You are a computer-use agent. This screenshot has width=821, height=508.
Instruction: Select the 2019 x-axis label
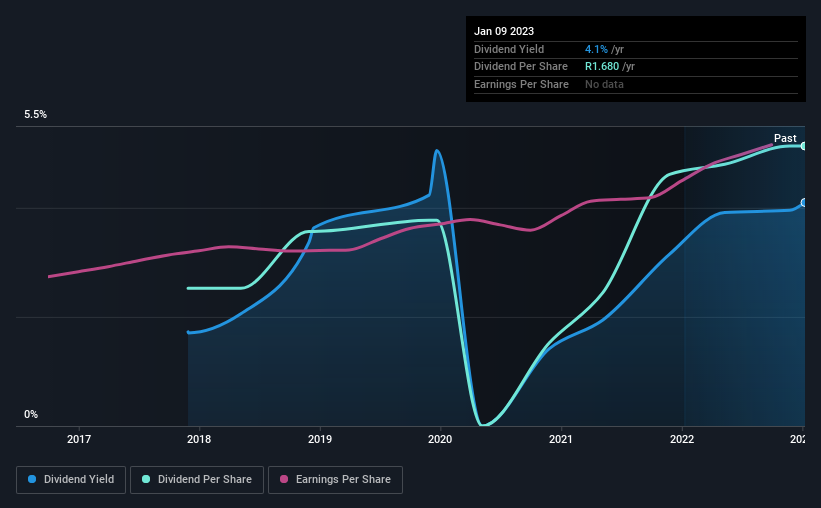point(320,439)
